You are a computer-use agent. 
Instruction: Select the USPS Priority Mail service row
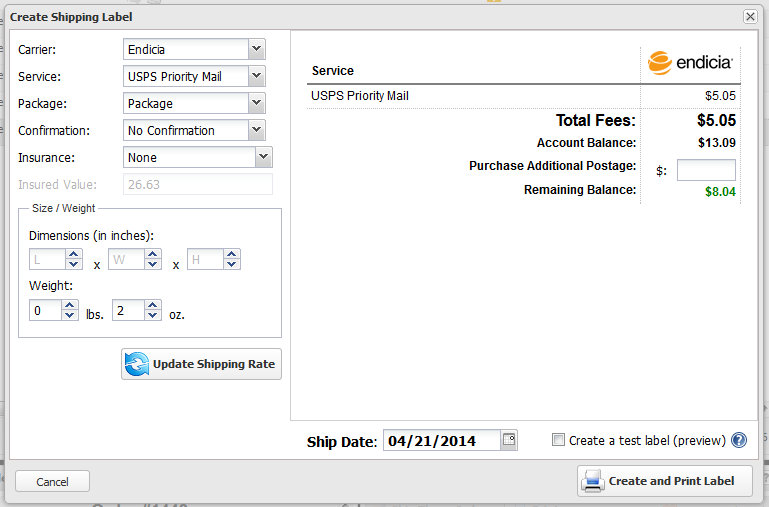[523, 96]
